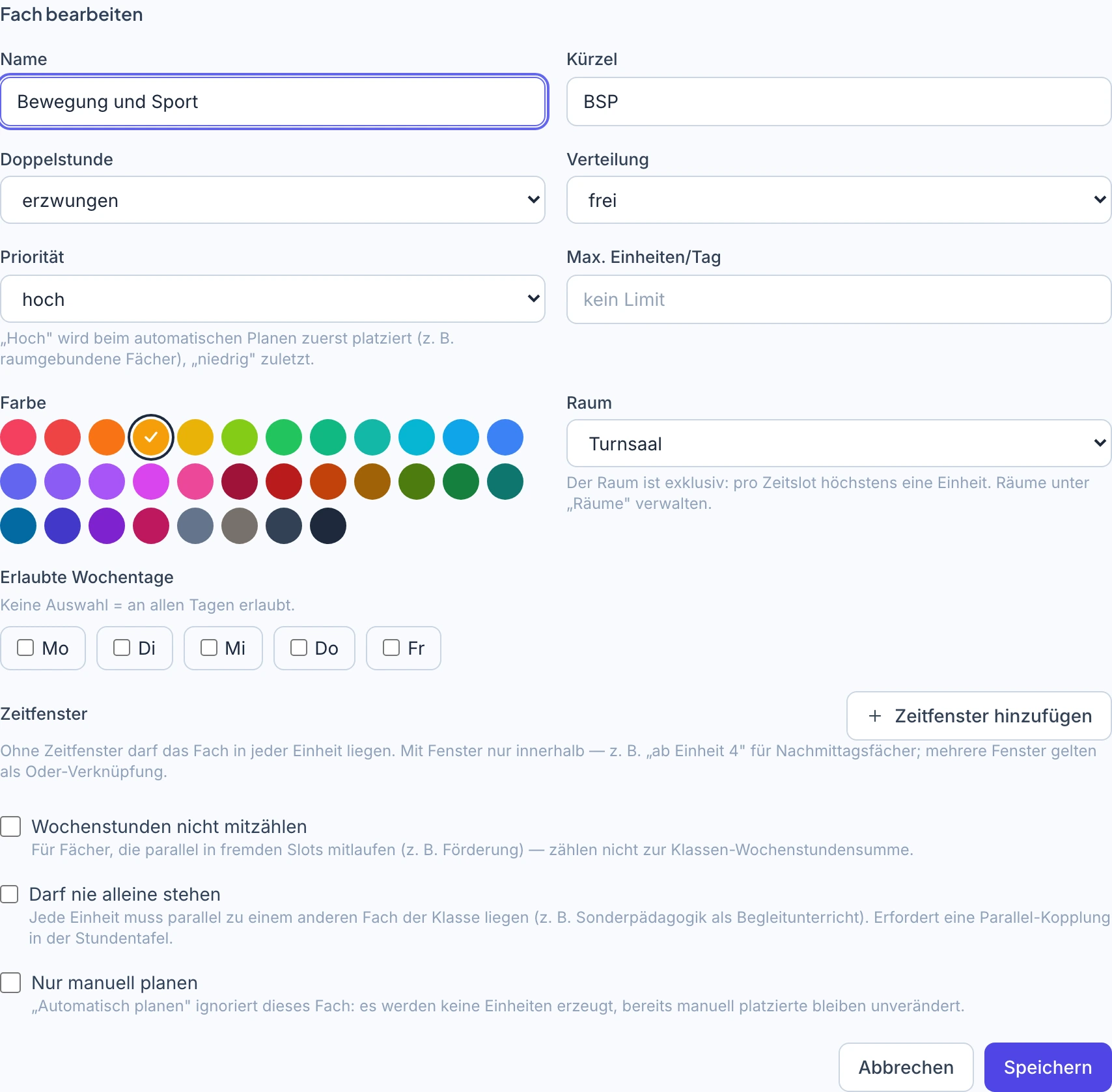This screenshot has height=1092, width=1112.
Task: Pick the yellow color swatch
Action: [195, 437]
